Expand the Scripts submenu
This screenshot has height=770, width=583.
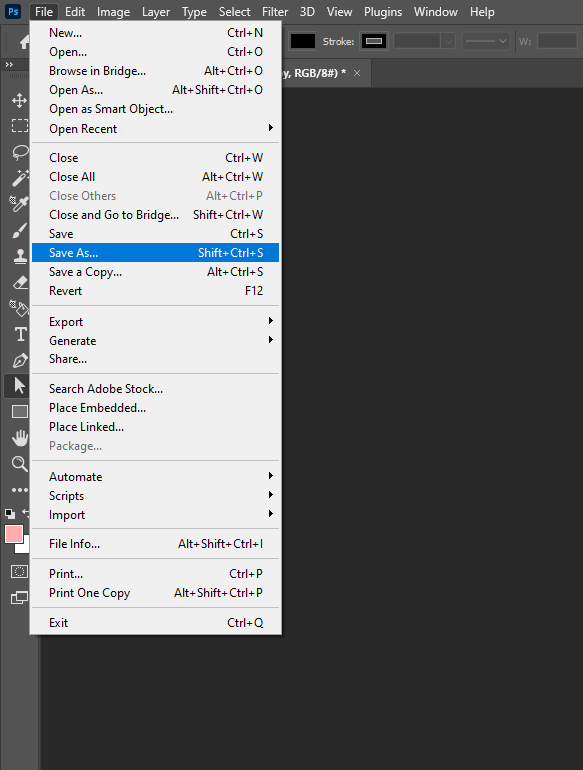[x=155, y=495]
